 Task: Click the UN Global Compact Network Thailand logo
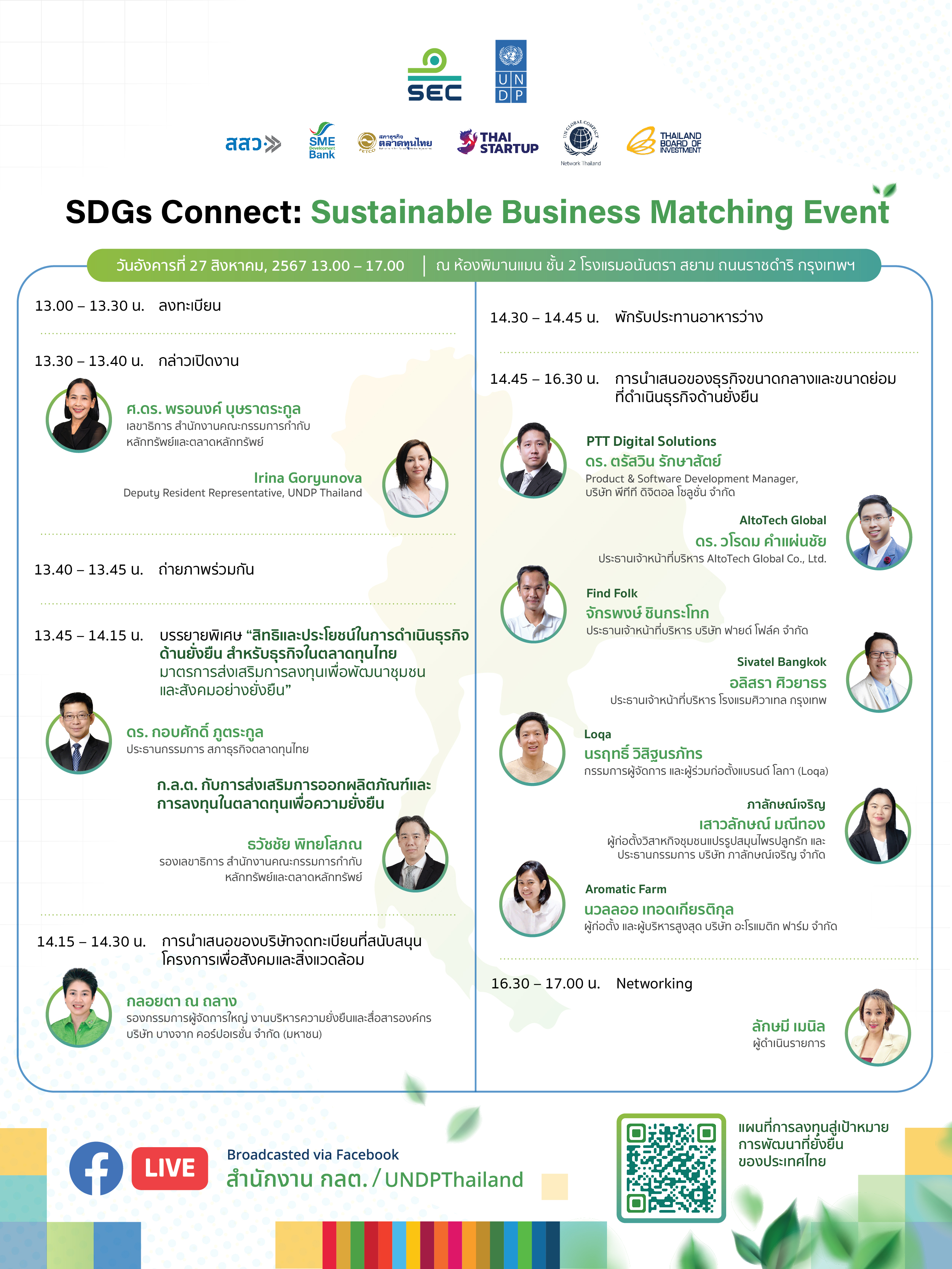click(581, 143)
